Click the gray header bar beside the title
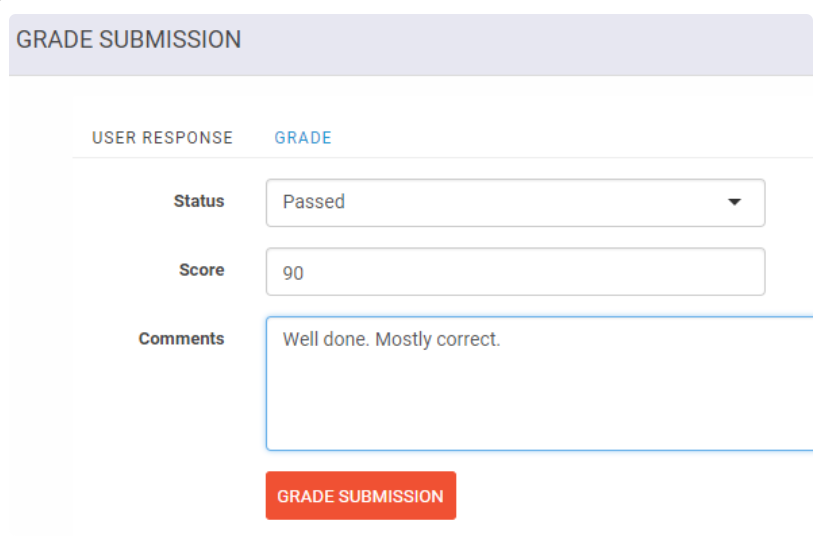The height and width of the screenshot is (551, 820). click(x=523, y=44)
